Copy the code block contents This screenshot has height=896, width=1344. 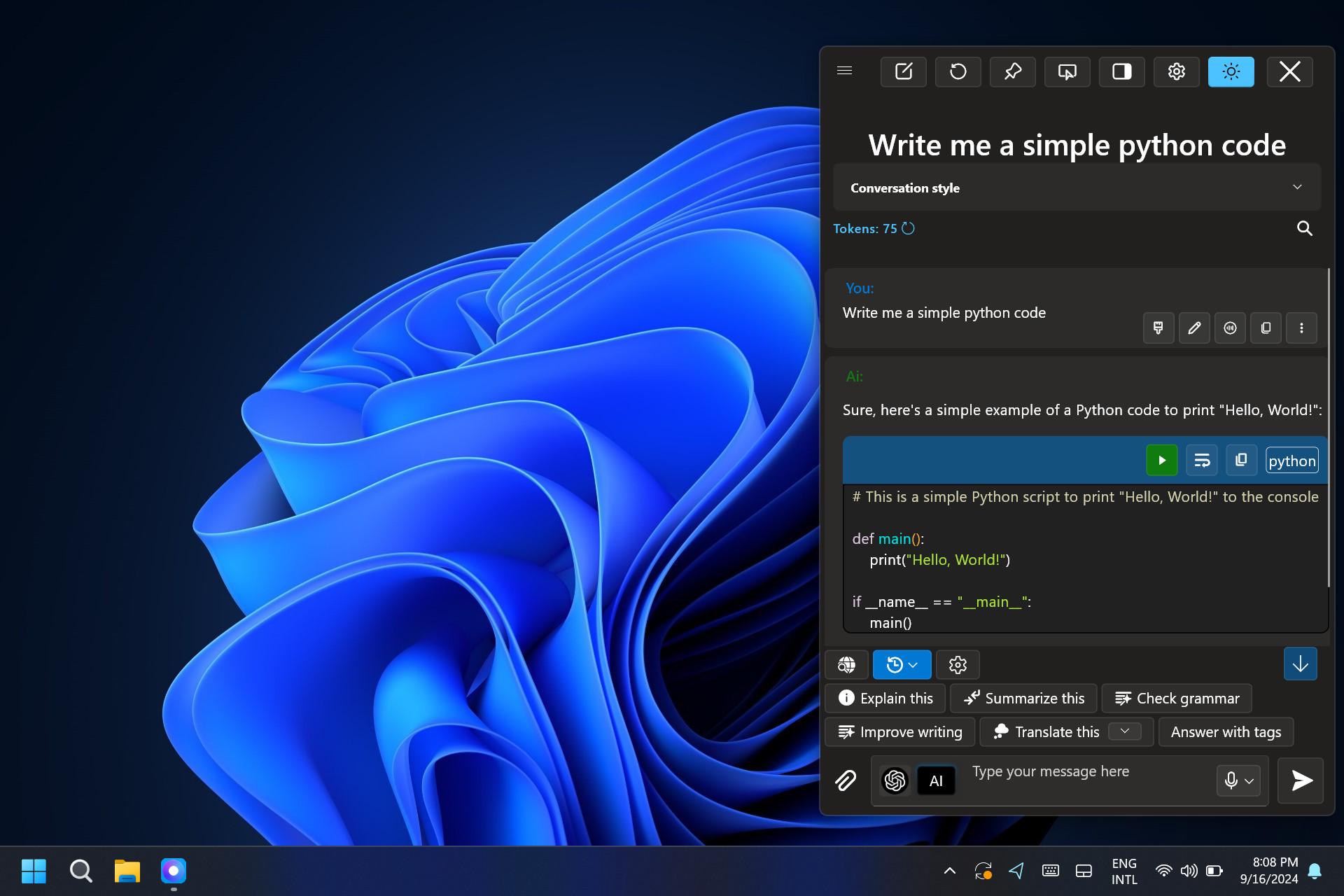coord(1241,461)
